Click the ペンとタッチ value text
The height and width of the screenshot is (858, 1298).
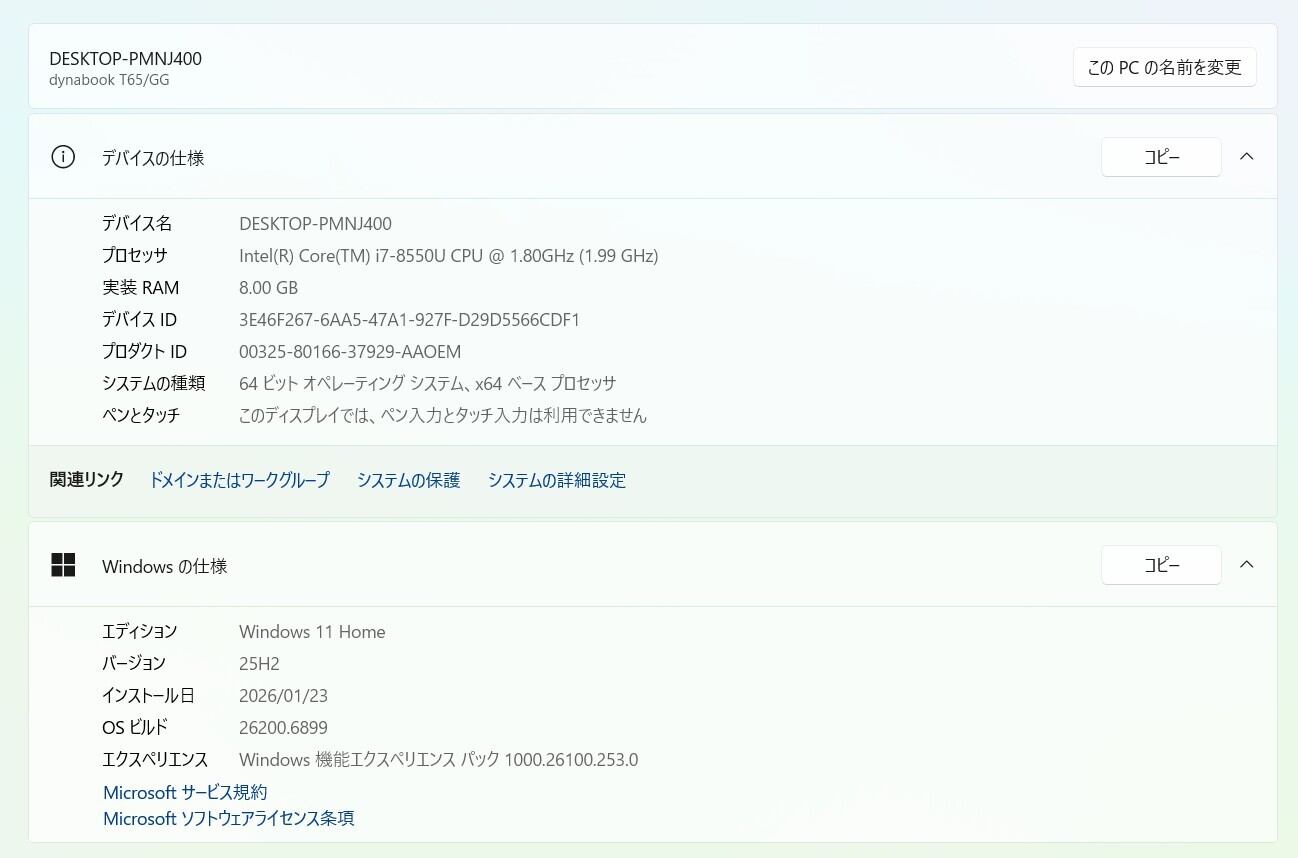[443, 415]
